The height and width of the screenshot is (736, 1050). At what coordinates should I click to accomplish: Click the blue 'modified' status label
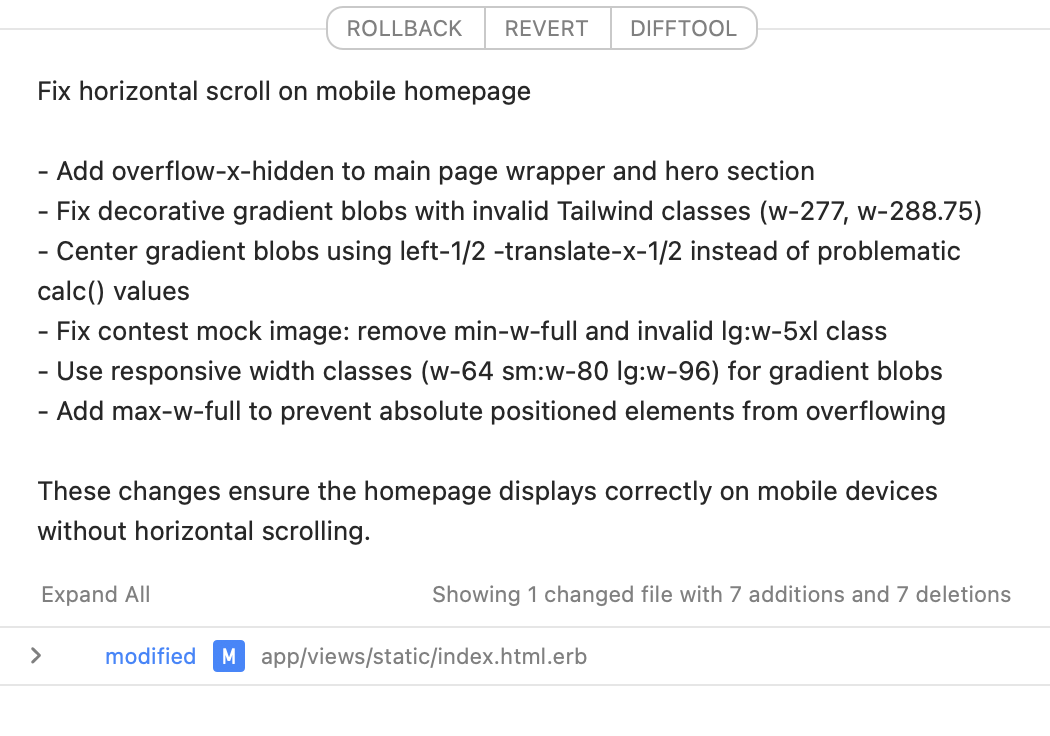pos(150,656)
